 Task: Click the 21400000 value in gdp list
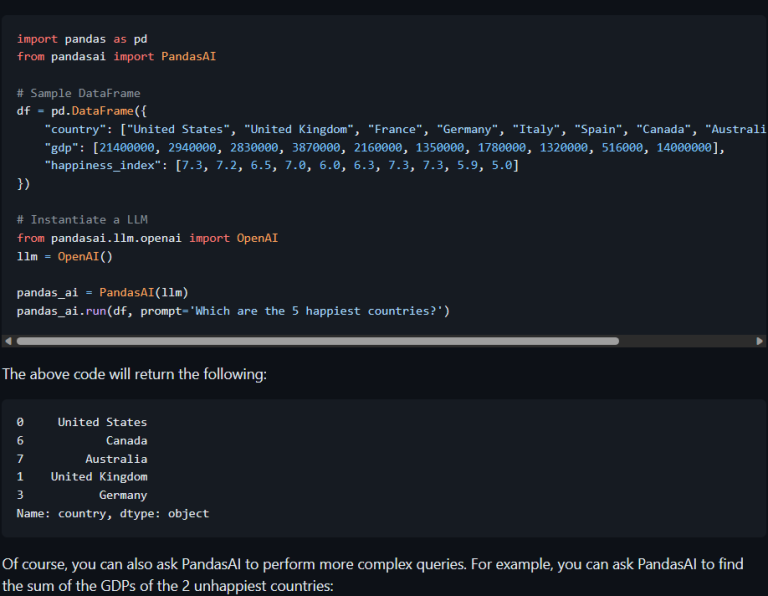click(127, 147)
